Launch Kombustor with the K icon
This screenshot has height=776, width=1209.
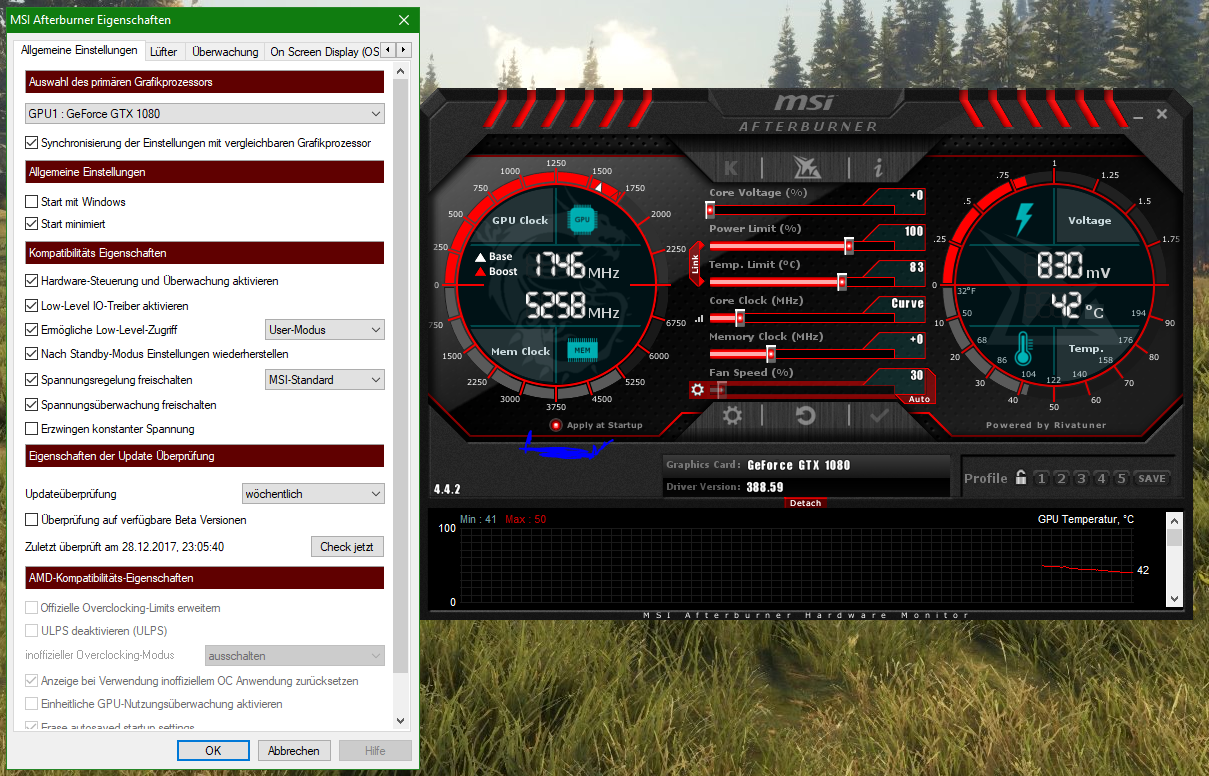pyautogui.click(x=731, y=167)
